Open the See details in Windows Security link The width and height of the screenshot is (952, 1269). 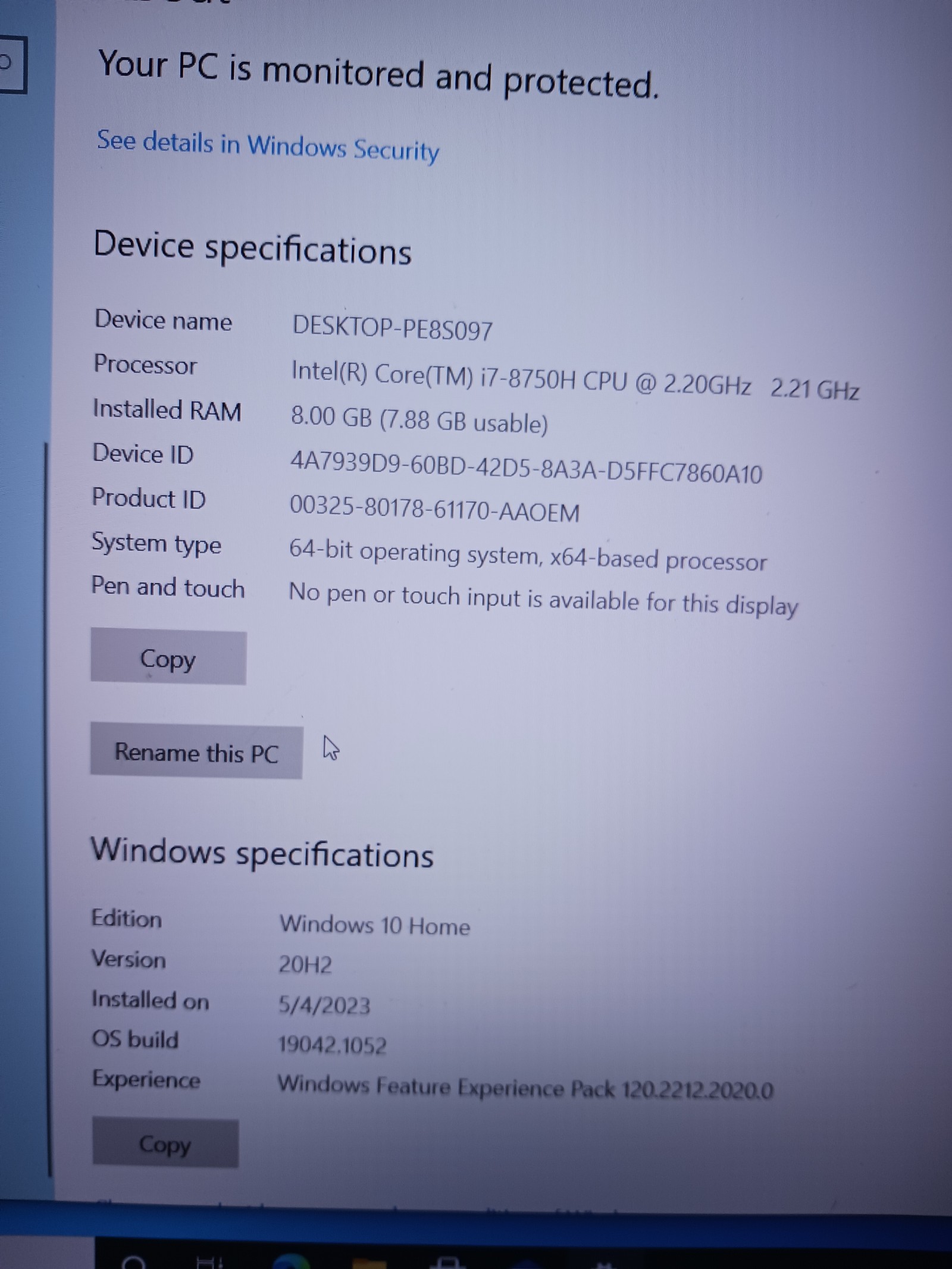click(x=268, y=146)
